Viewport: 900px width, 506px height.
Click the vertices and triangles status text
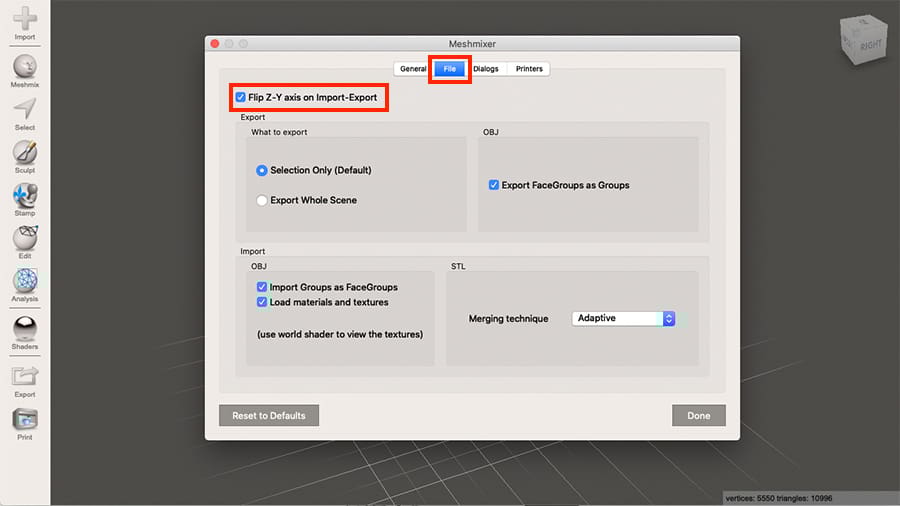pyautogui.click(x=779, y=498)
